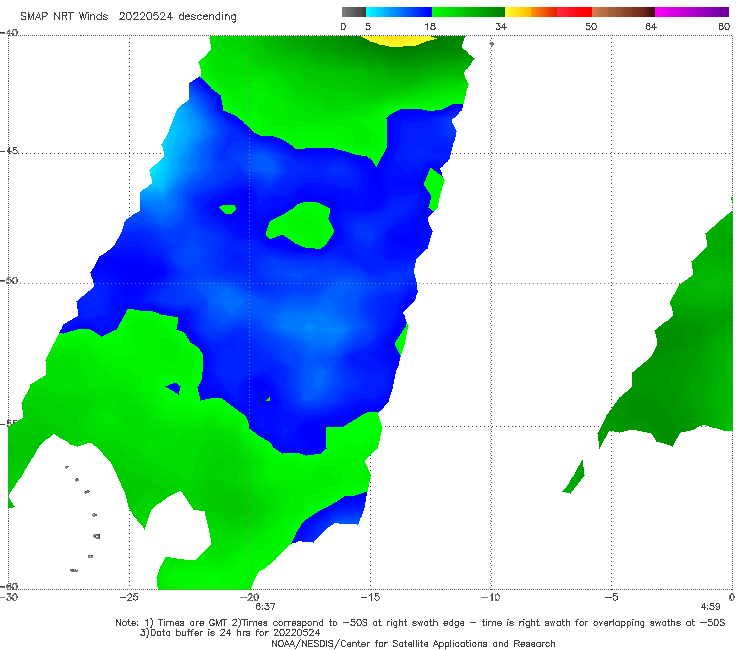This screenshot has height=650, width=740.
Task: Click the color bar label "5"
Action: pyautogui.click(x=368, y=26)
